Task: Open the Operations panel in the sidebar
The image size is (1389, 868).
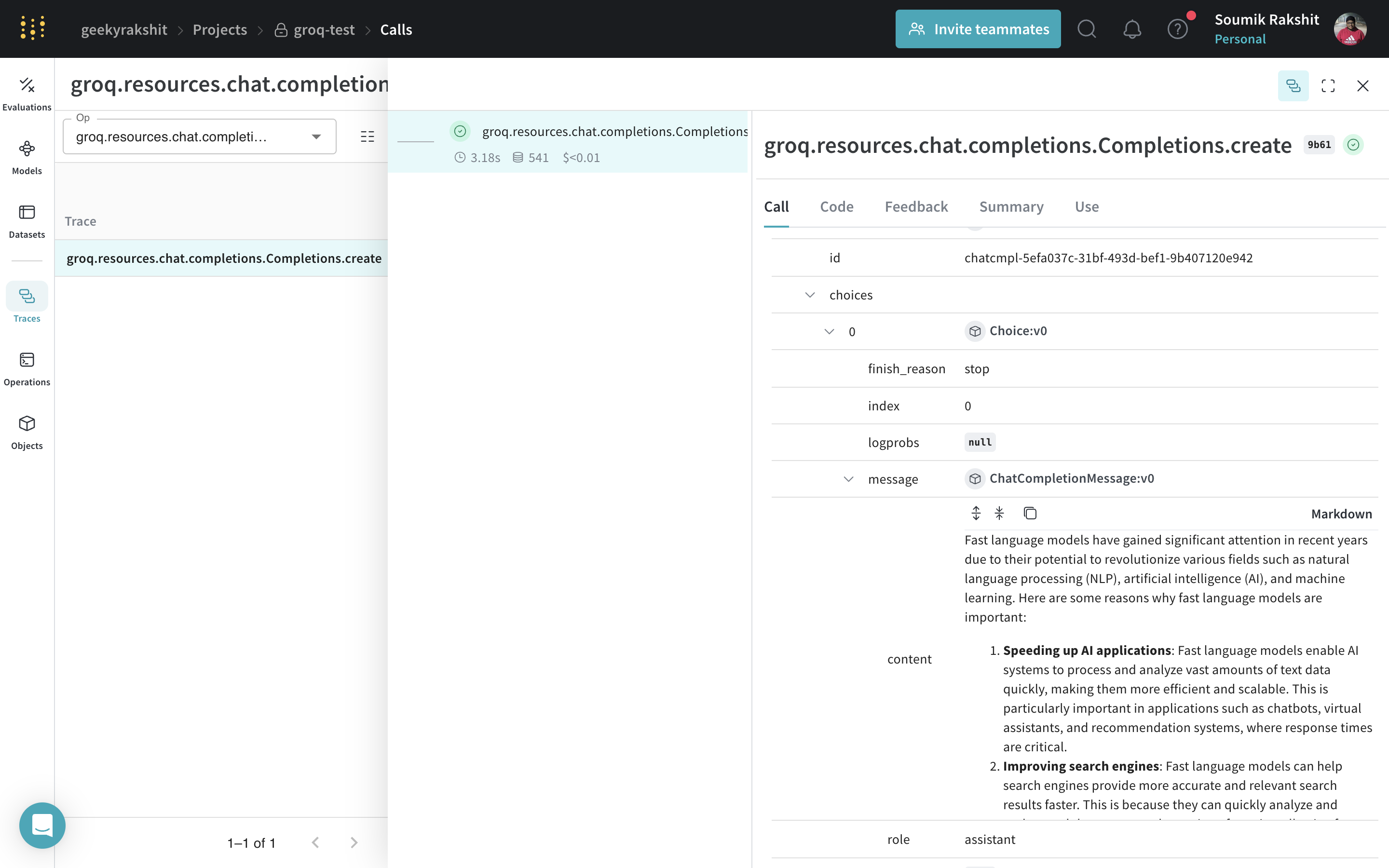Action: (27, 365)
